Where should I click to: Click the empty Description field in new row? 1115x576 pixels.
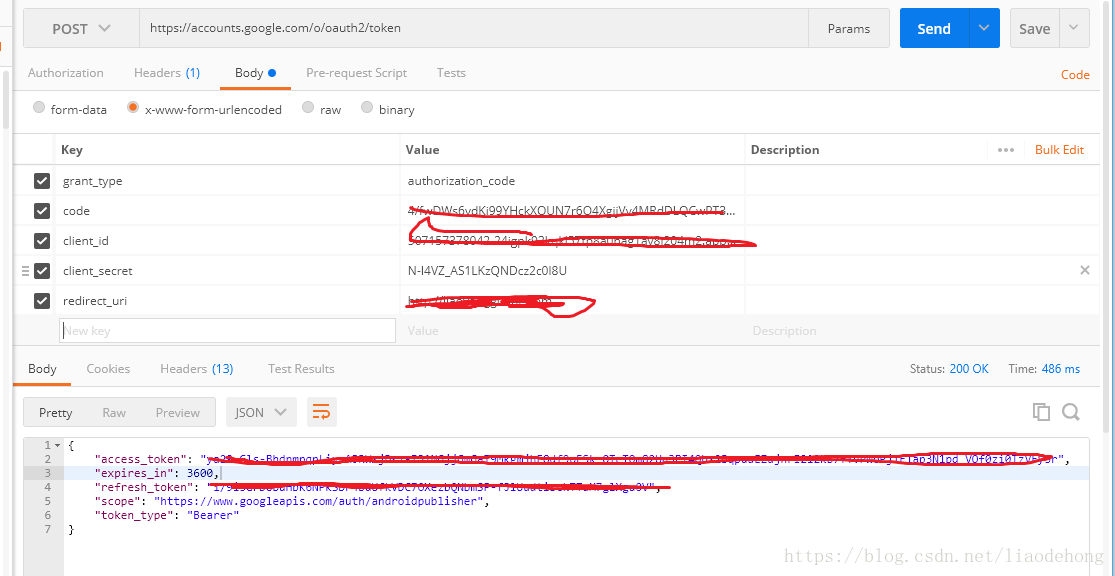coord(922,331)
